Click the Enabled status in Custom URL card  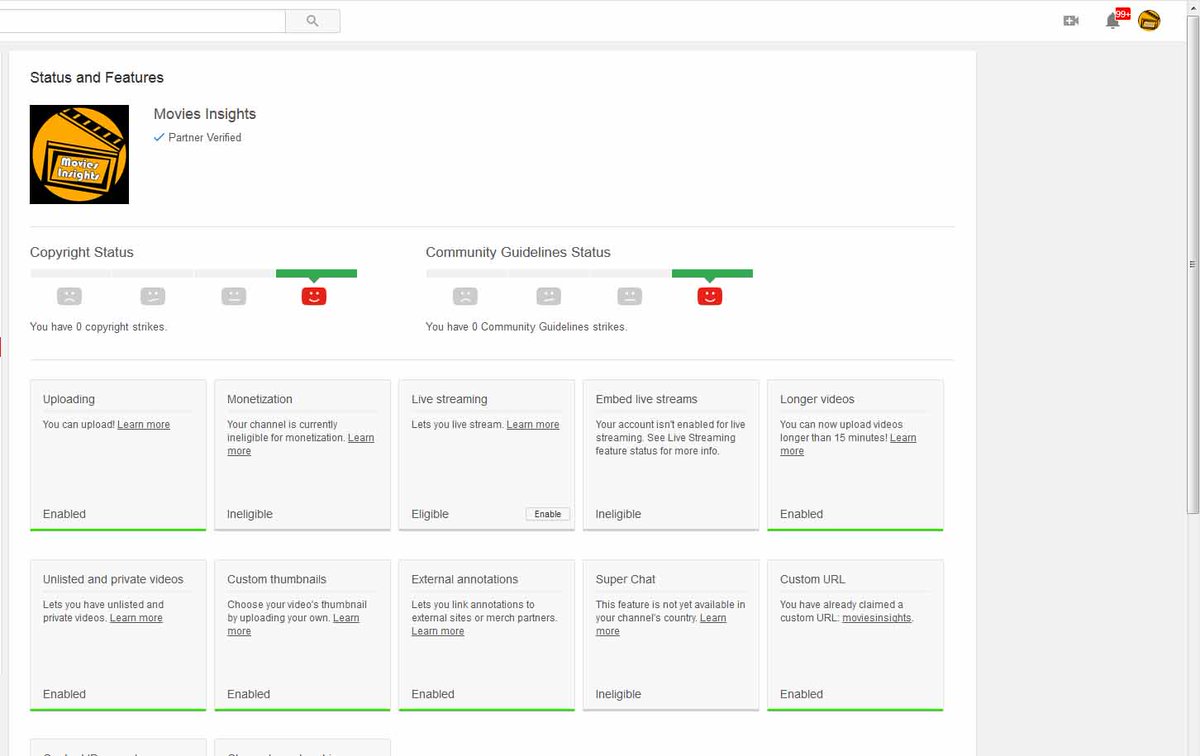tap(802, 694)
